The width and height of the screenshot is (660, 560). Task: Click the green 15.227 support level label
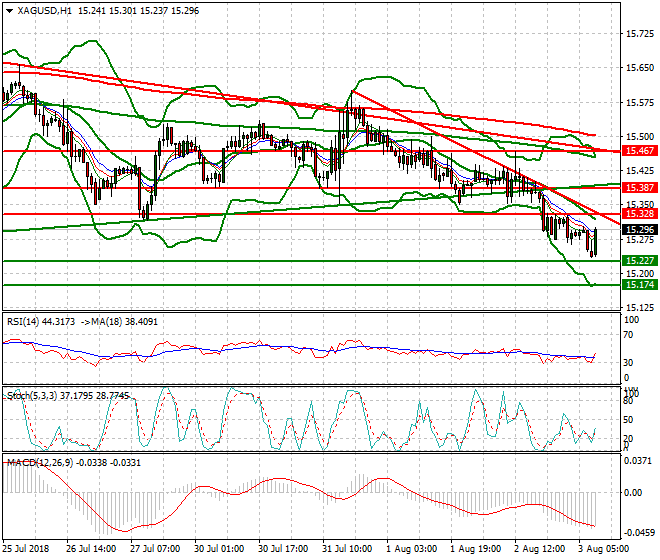(640, 261)
